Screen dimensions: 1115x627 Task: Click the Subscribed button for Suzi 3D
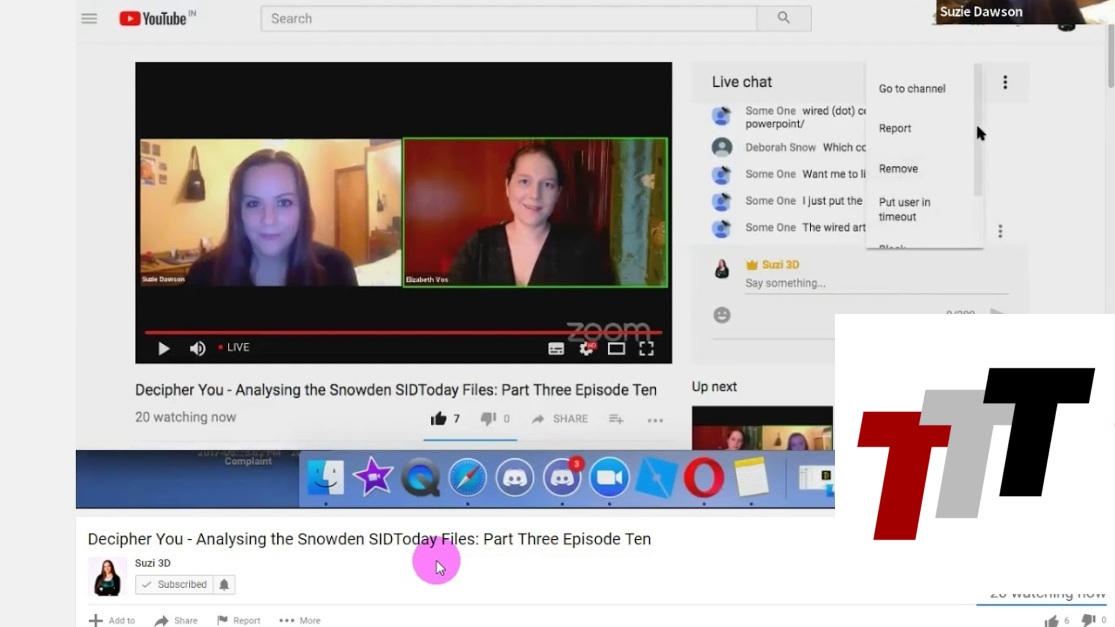(174, 584)
